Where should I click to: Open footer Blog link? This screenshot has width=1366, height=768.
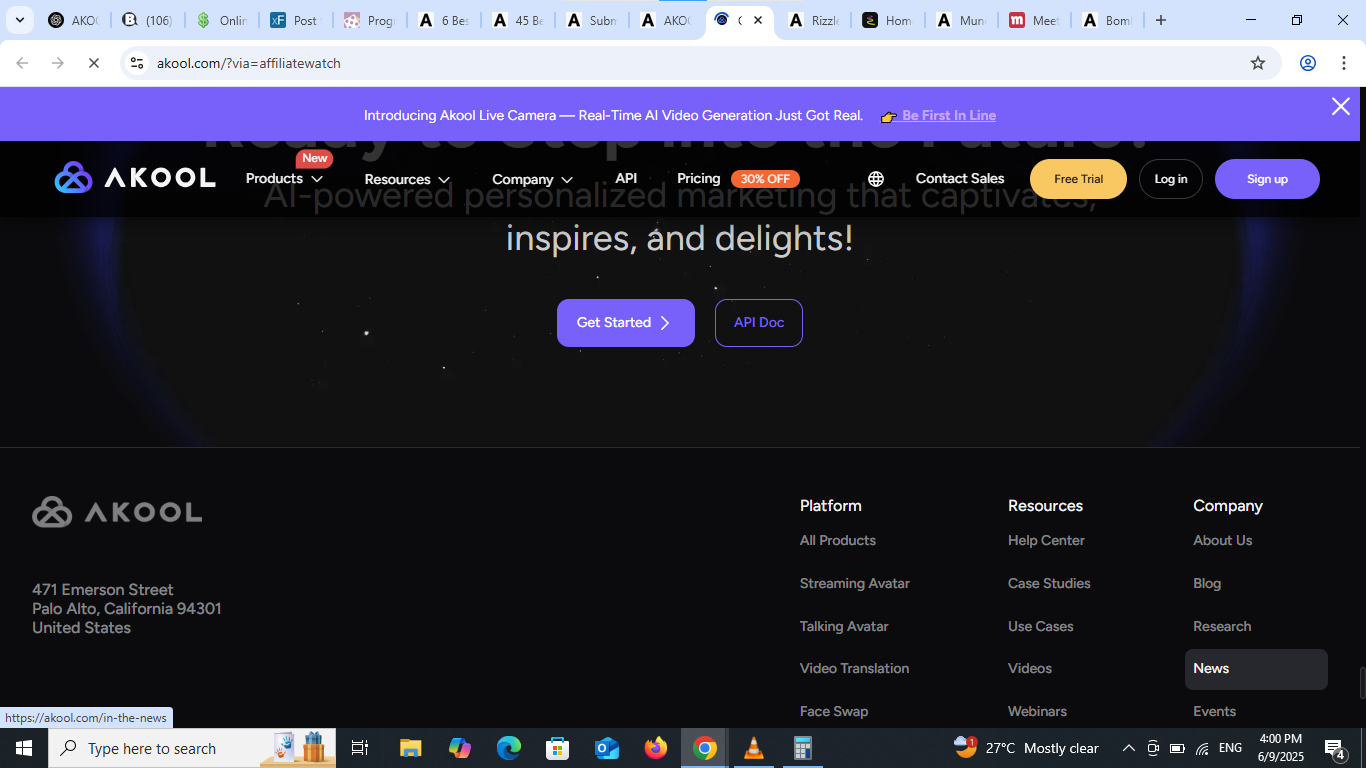[x=1207, y=584]
